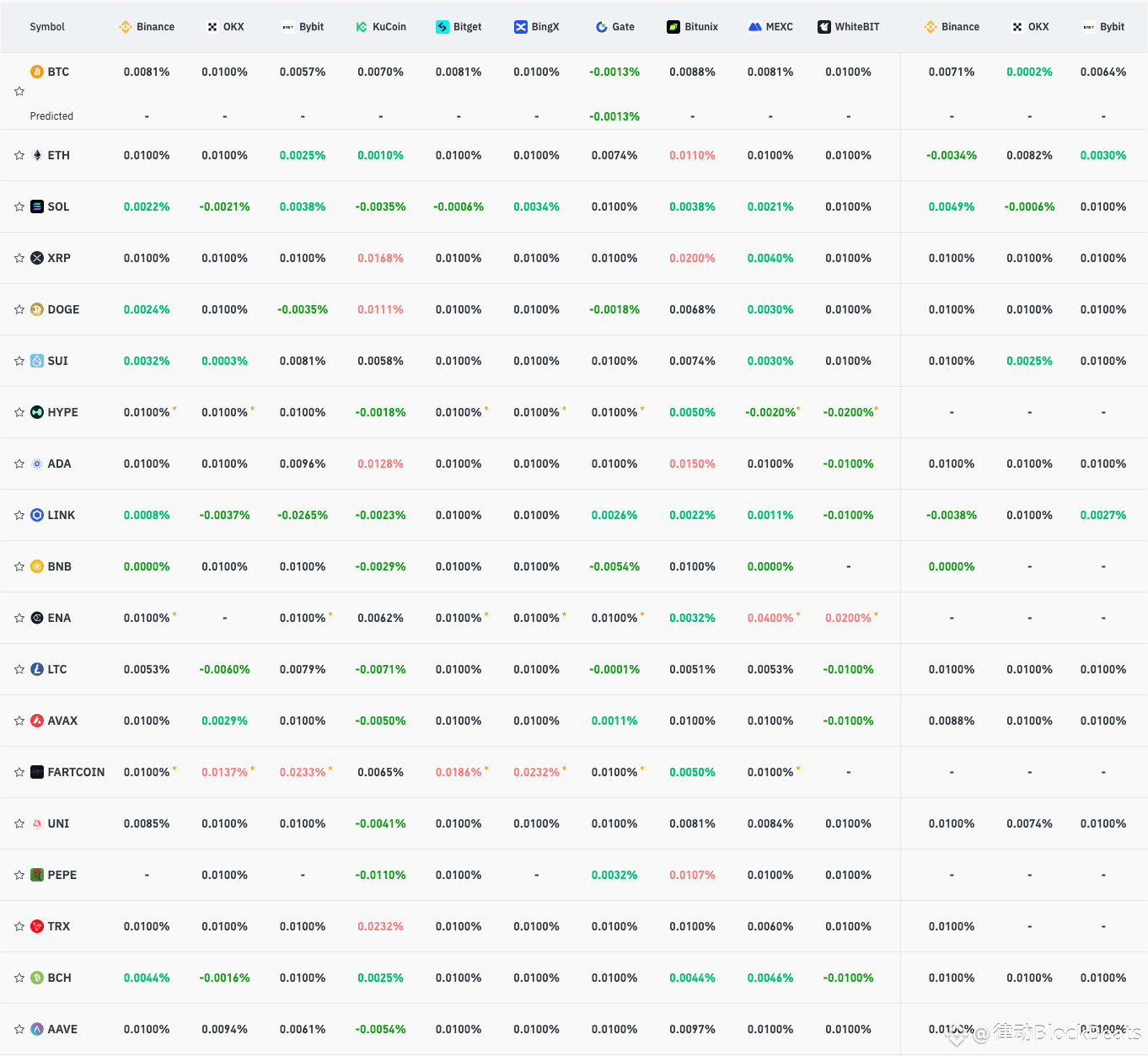
Task: Click the LINK coin icon
Action: (x=37, y=515)
